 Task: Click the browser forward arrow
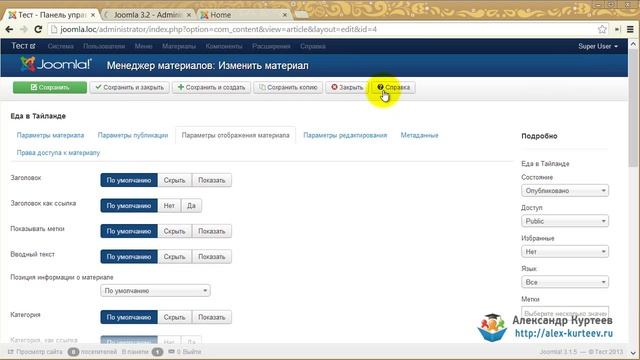click(x=24, y=29)
